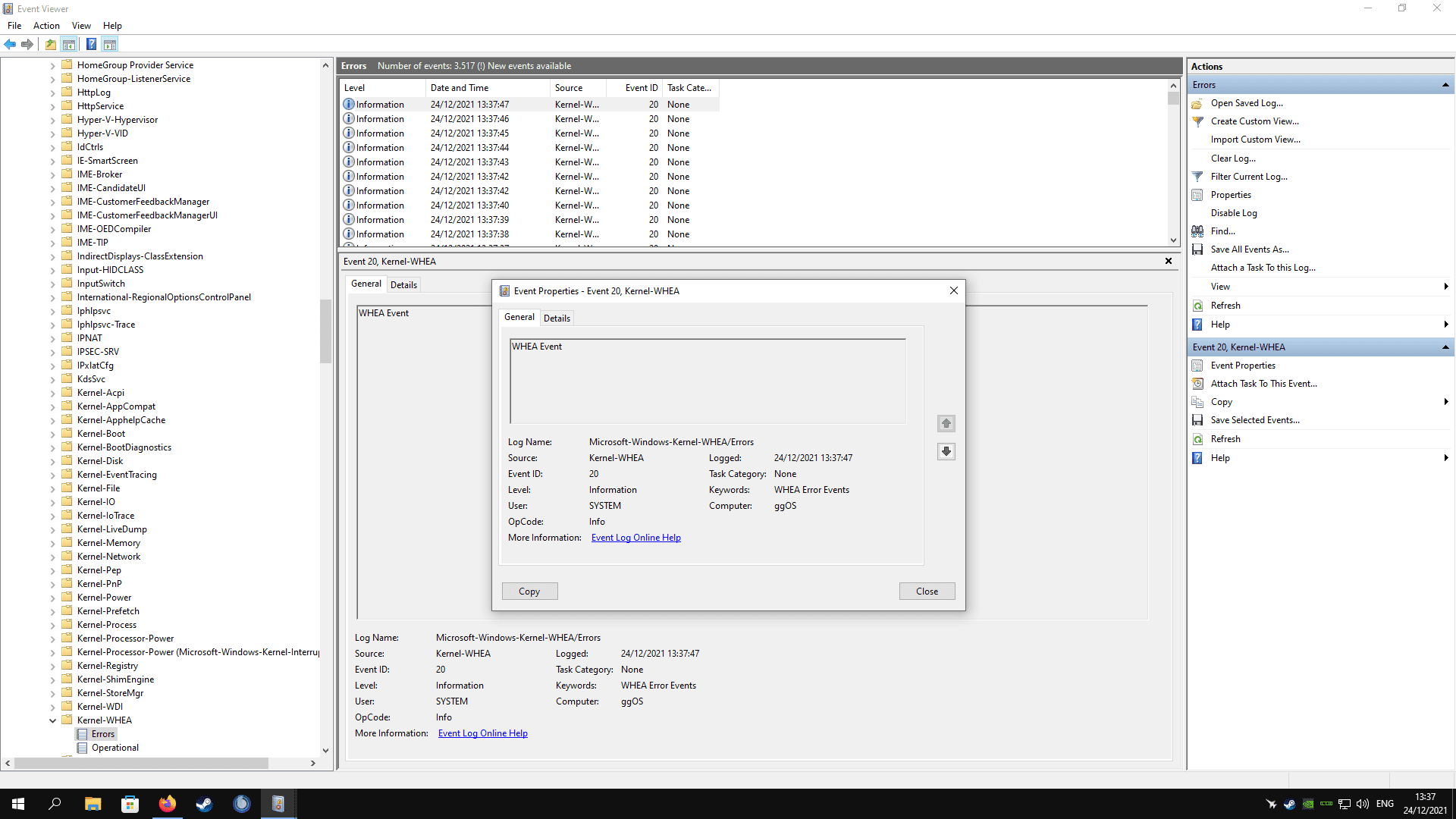Click Refresh under Event 20 actions section
Image resolution: width=1456 pixels, height=819 pixels.
1225,439
